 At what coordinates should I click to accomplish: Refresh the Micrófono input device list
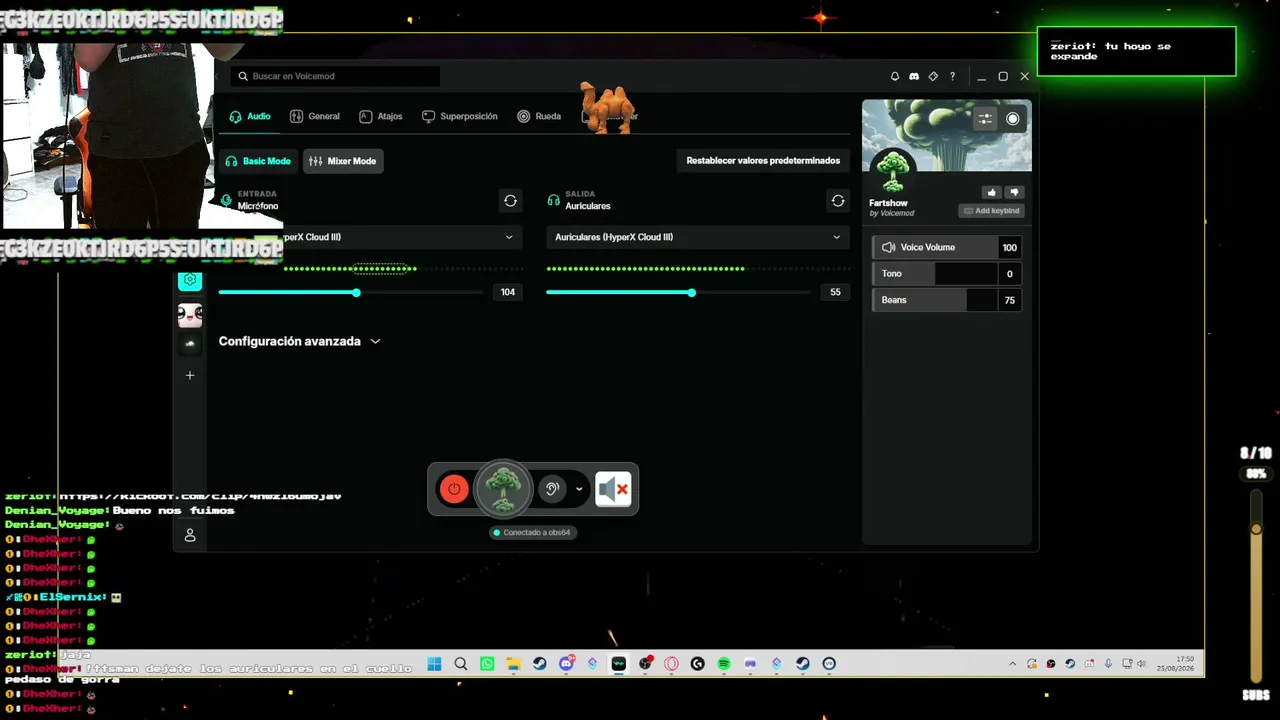tap(510, 201)
